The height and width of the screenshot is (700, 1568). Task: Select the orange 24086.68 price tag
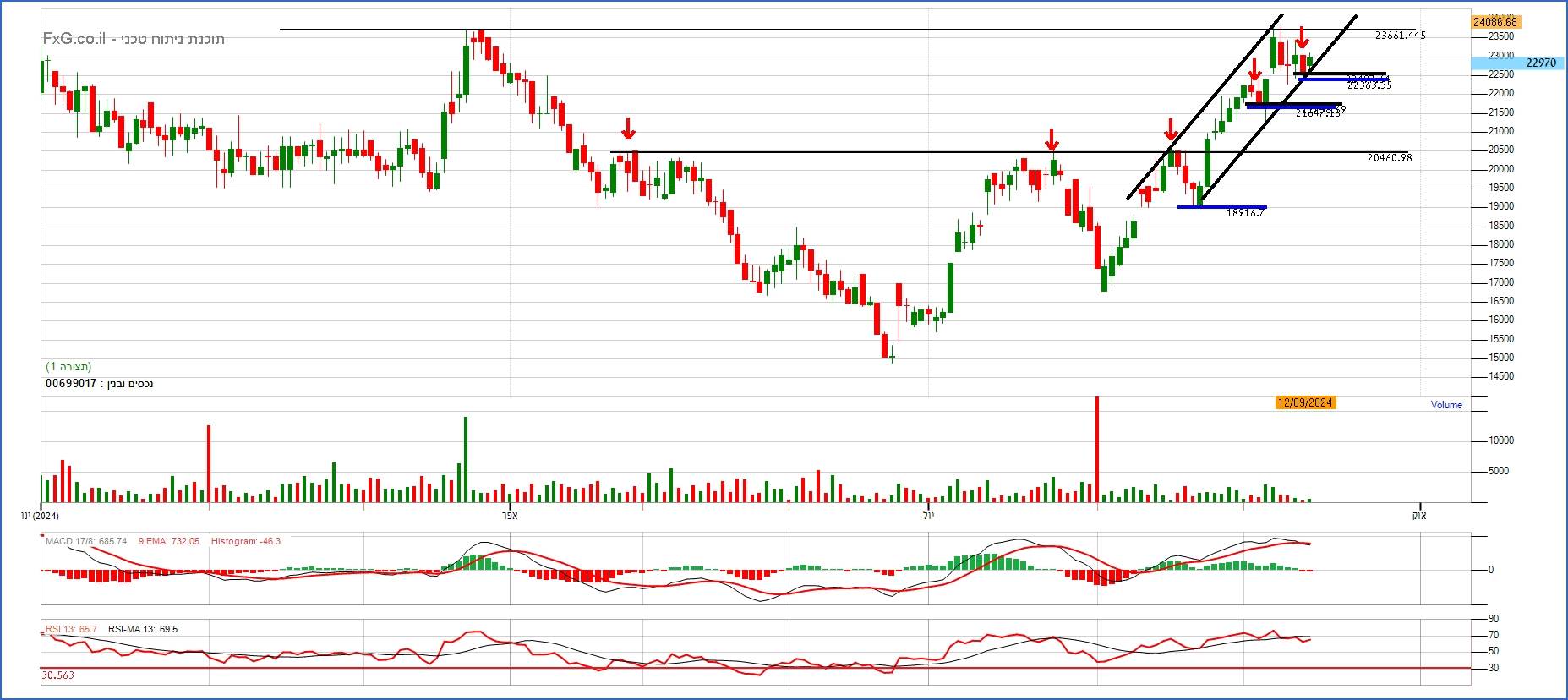(x=1495, y=22)
